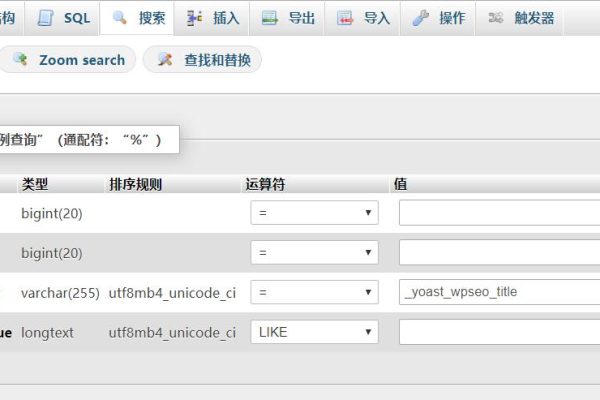
Task: Click the empty value field in longtext row
Action: click(x=499, y=332)
